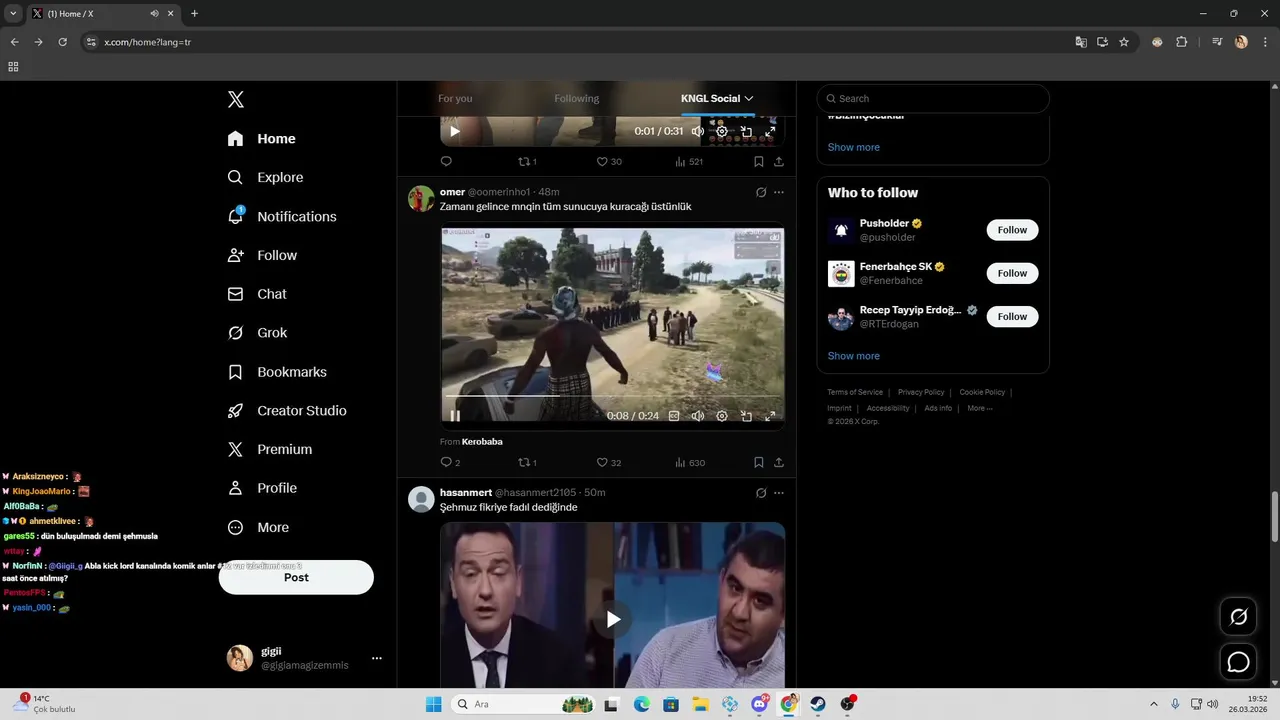Switch to the Following tab
Screen dimensions: 1280x720
pos(577,98)
